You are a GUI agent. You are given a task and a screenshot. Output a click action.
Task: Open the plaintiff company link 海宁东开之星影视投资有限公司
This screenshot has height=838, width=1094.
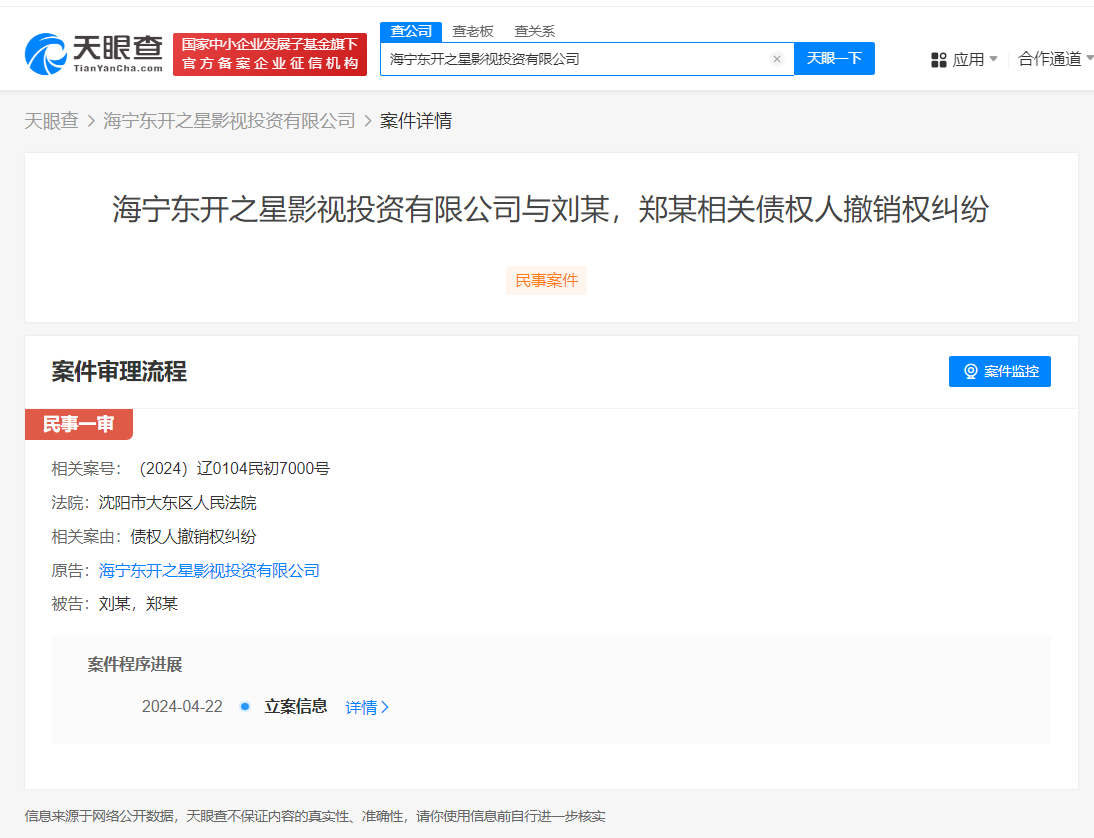coord(208,570)
